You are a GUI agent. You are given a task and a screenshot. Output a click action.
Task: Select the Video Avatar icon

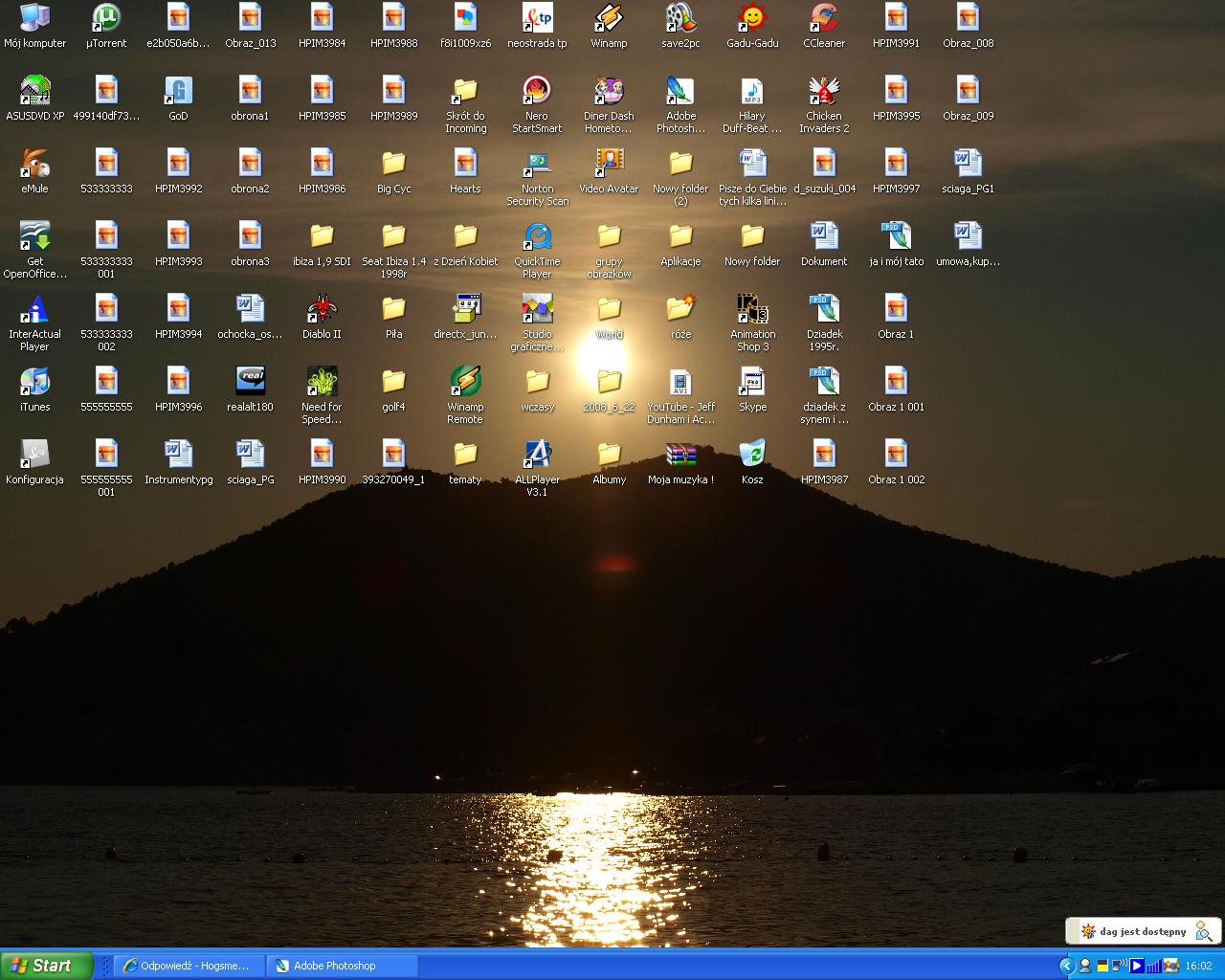pos(609,171)
